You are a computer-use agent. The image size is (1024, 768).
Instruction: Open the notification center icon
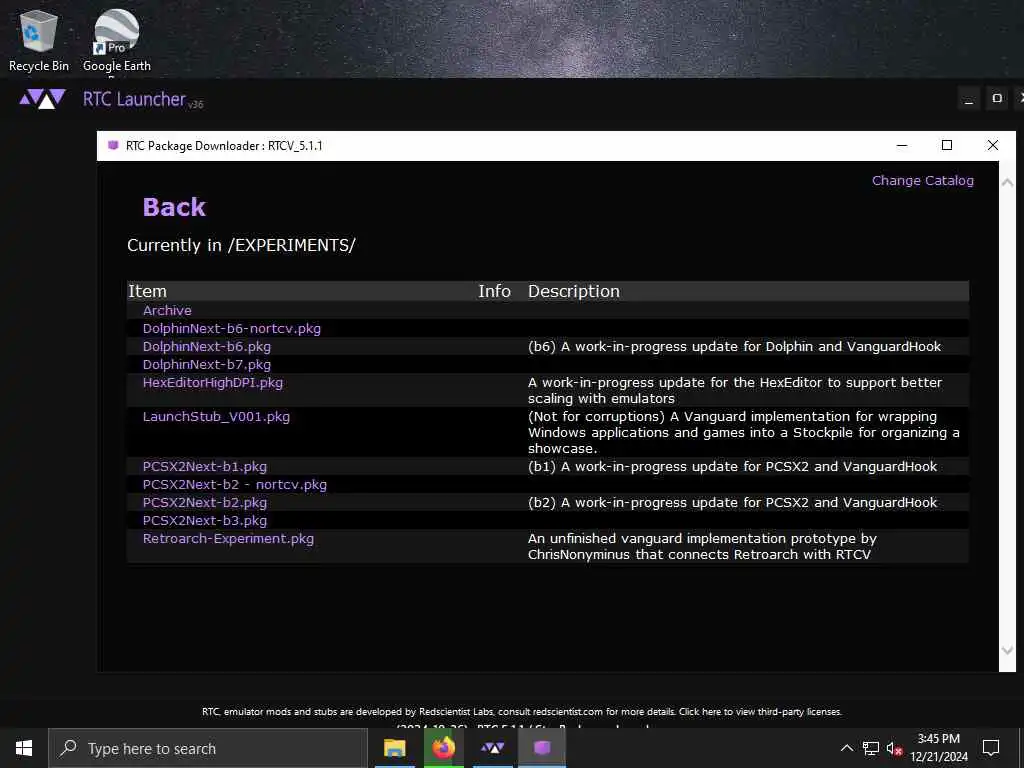(x=991, y=748)
